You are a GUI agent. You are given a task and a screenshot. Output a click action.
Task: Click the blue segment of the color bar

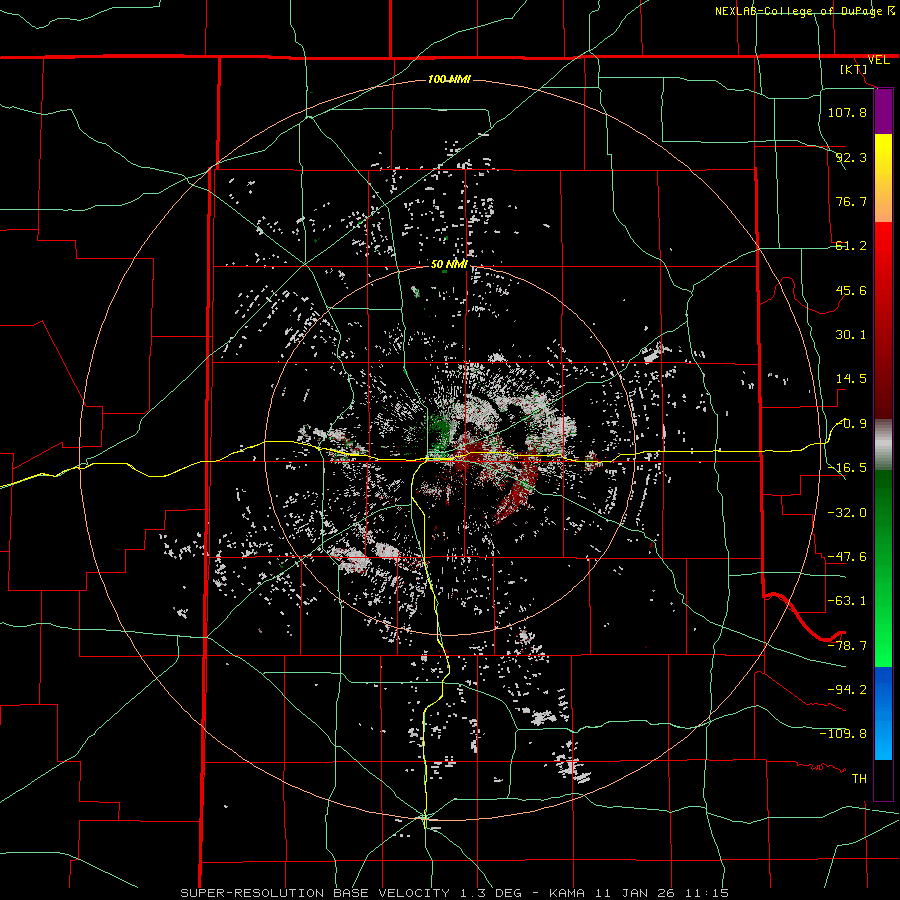(x=883, y=713)
